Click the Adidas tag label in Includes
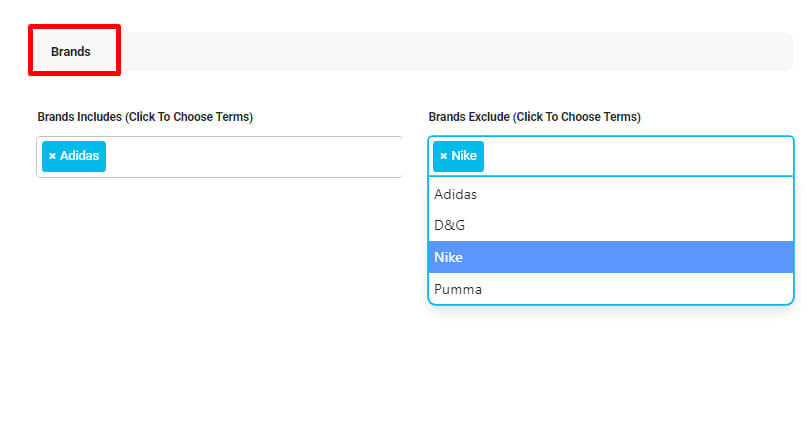This screenshot has height=422, width=807. [79, 156]
